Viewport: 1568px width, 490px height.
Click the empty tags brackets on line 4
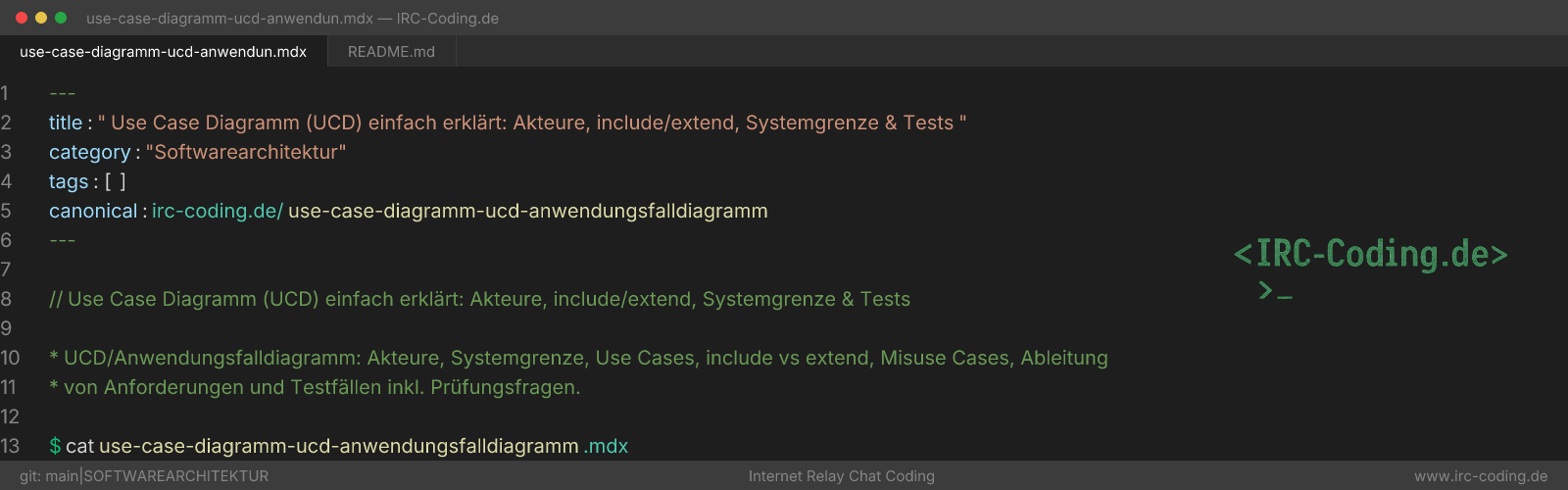pos(116,181)
